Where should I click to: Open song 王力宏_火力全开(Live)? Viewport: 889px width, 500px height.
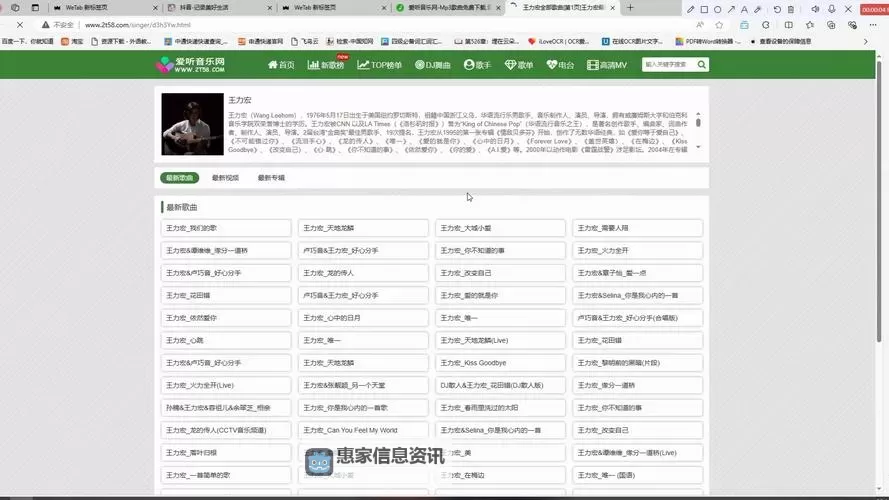(x=226, y=385)
